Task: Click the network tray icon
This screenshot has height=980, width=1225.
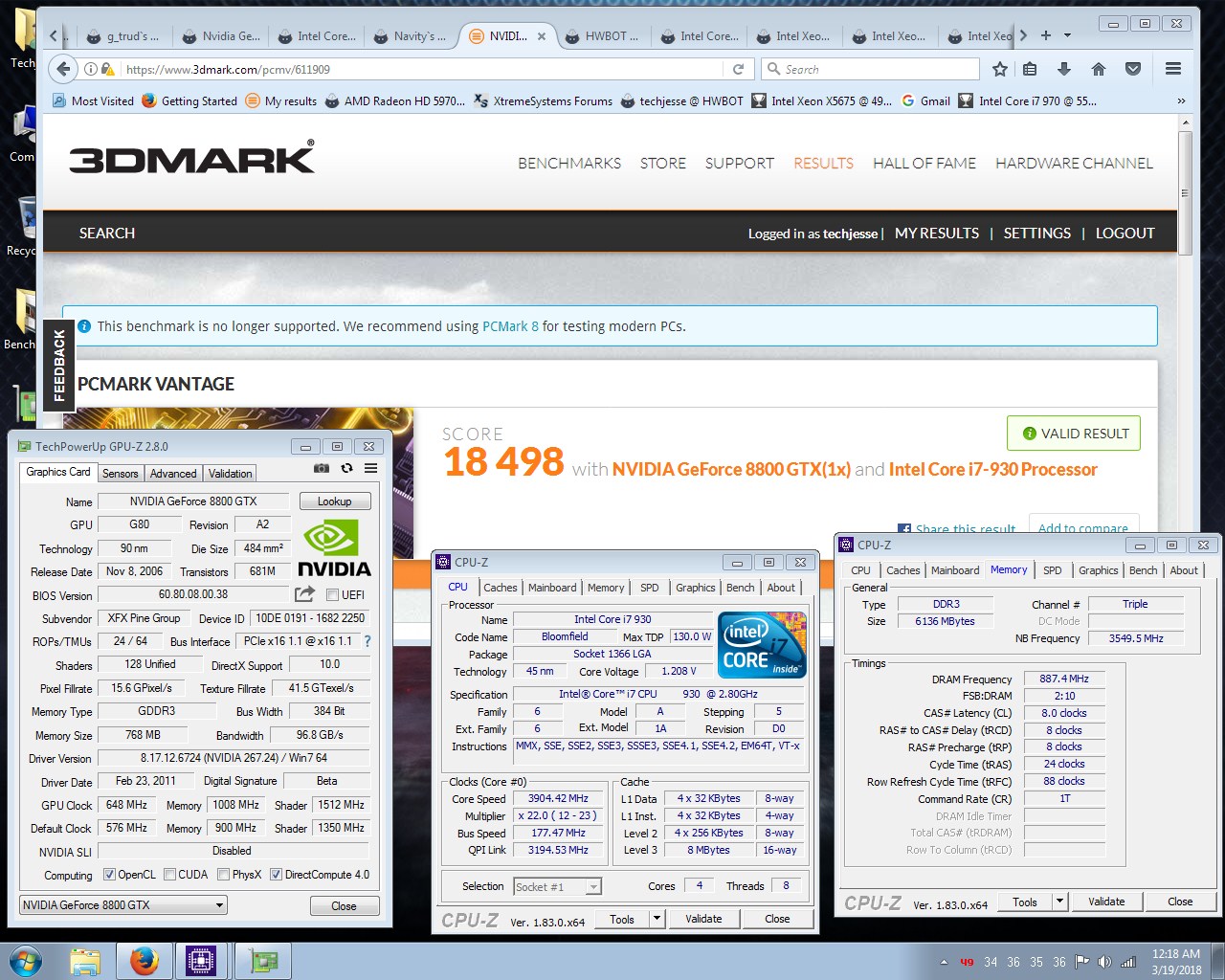Action: [1128, 962]
